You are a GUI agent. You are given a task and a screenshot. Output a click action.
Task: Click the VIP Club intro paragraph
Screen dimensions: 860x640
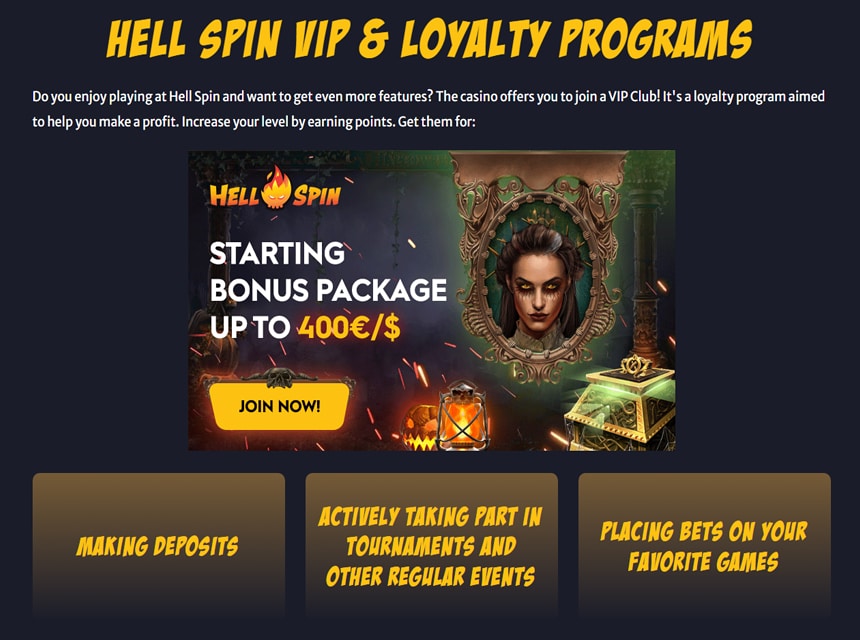pyautogui.click(x=428, y=109)
